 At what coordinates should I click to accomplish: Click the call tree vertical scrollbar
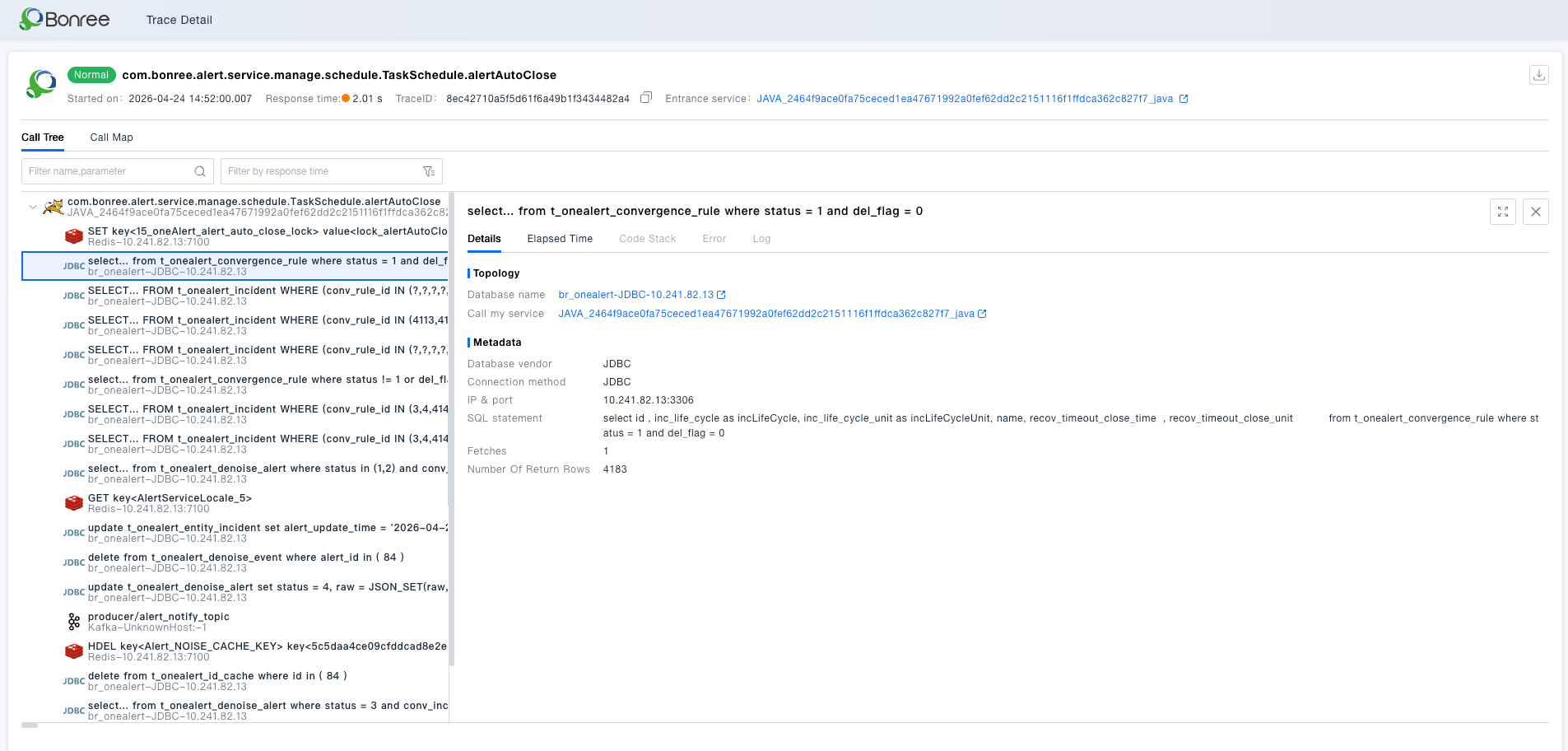(452, 428)
